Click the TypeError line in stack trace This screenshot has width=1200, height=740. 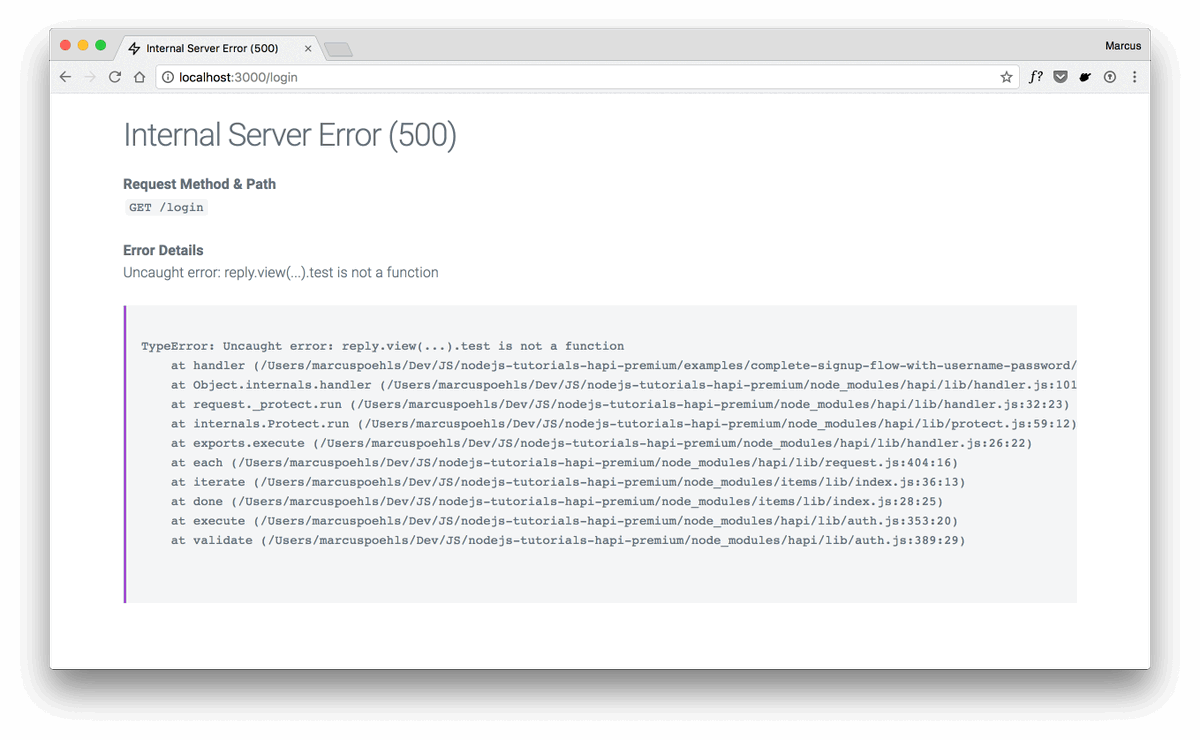point(383,346)
